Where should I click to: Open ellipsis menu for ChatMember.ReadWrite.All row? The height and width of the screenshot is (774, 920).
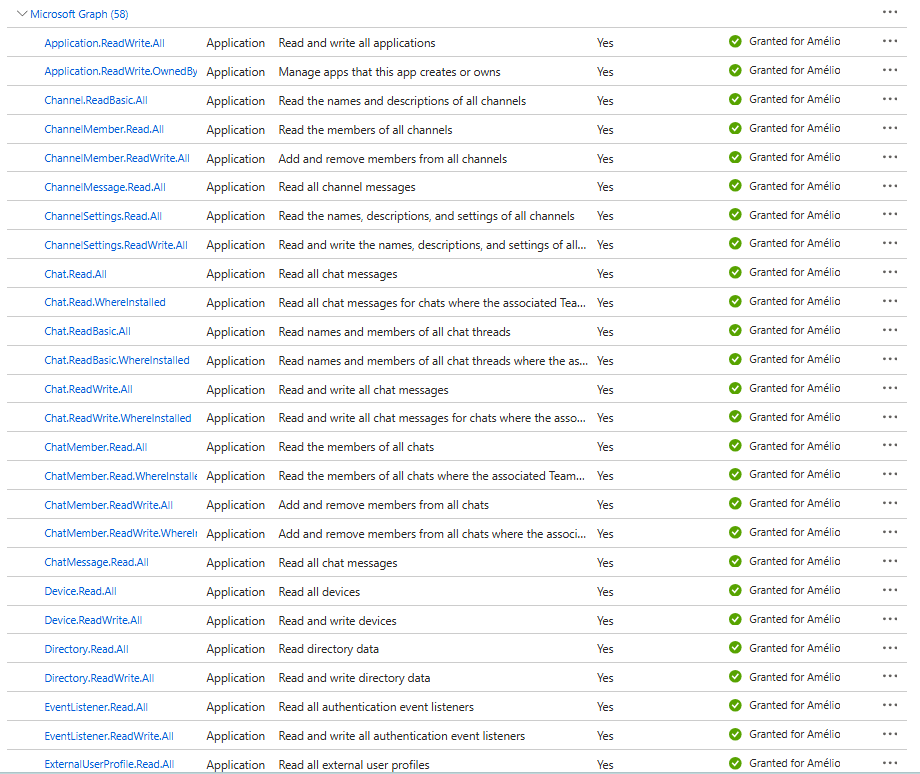[889, 503]
